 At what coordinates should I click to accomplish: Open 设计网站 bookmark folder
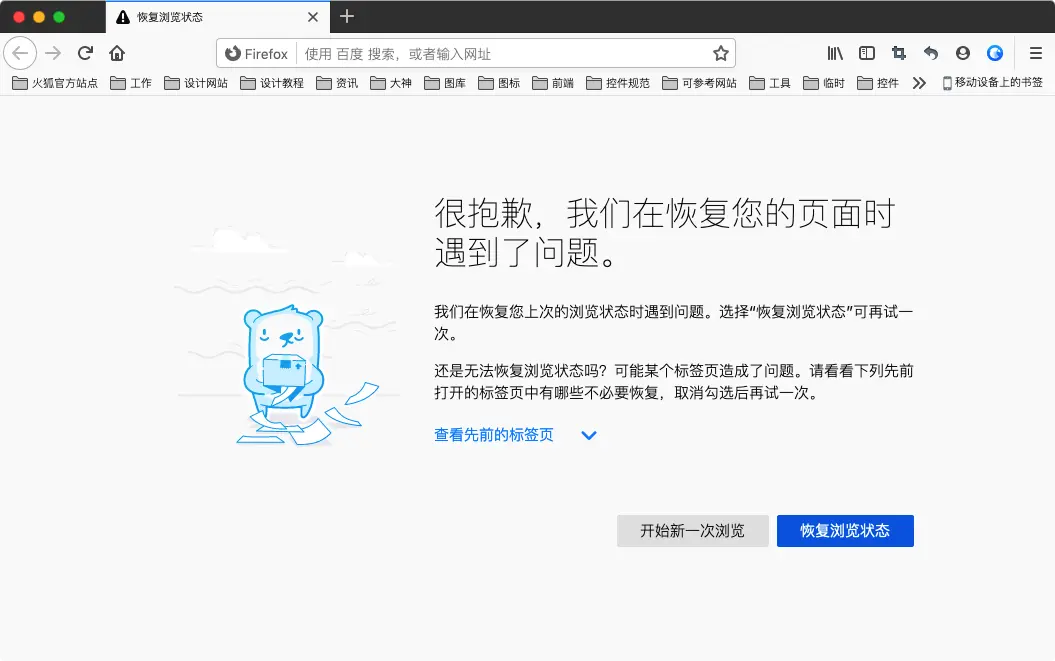pos(196,83)
